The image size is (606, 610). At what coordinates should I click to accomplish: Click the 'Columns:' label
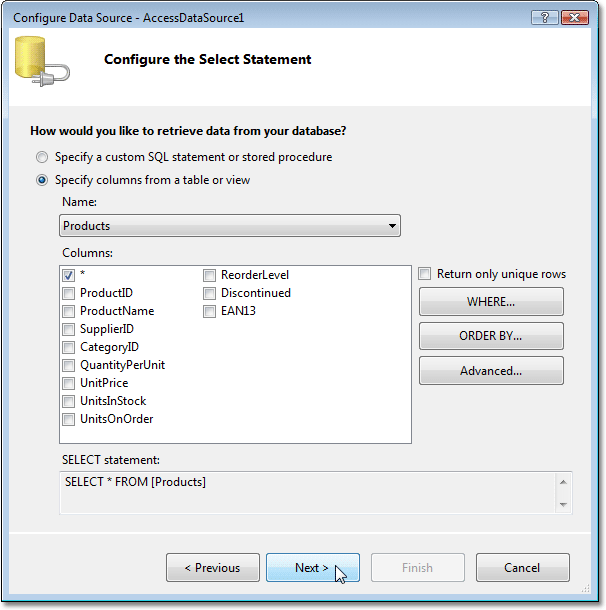pos(88,253)
